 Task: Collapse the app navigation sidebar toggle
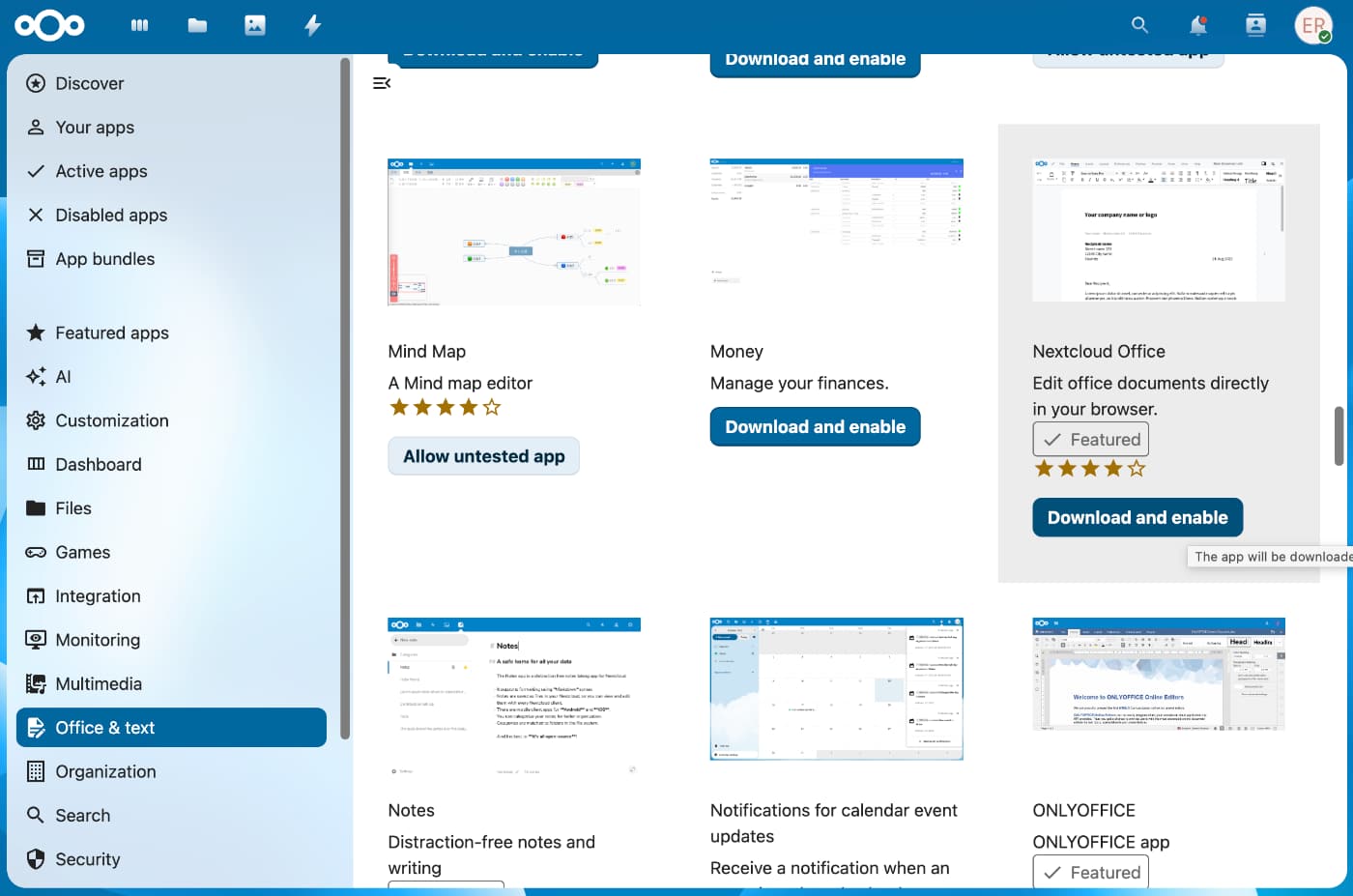(x=382, y=83)
